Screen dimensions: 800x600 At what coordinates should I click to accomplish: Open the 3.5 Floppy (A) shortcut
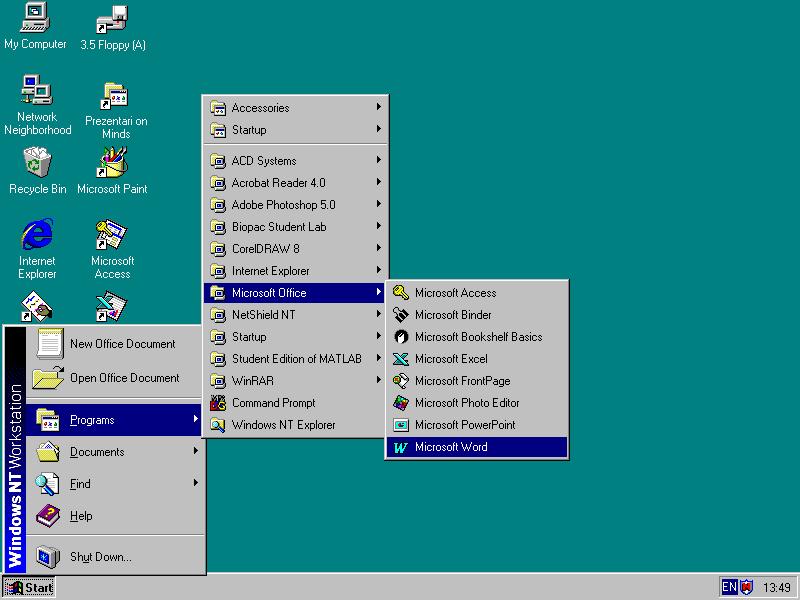[113, 28]
